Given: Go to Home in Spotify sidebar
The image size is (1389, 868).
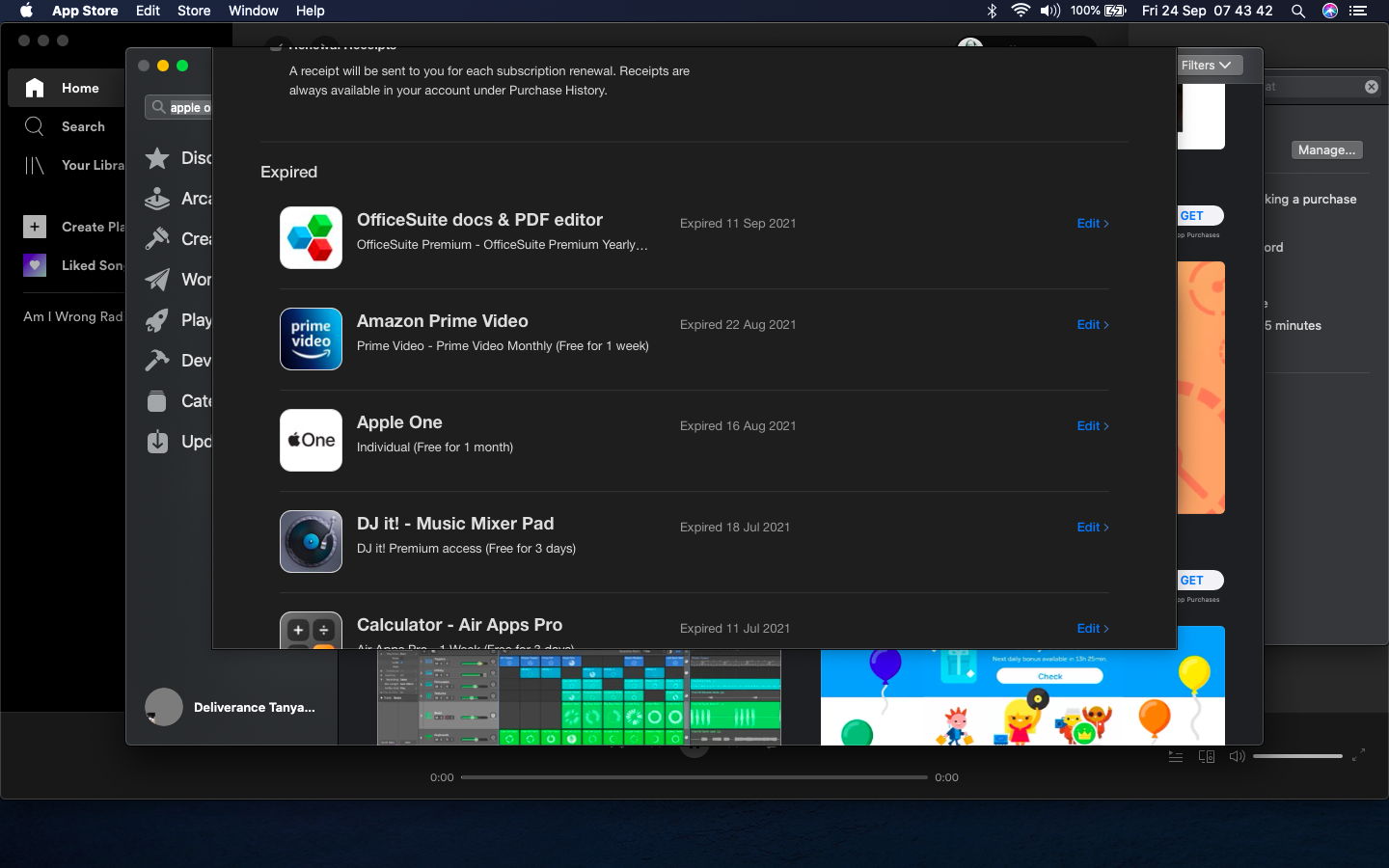Looking at the screenshot, I should [x=66, y=88].
